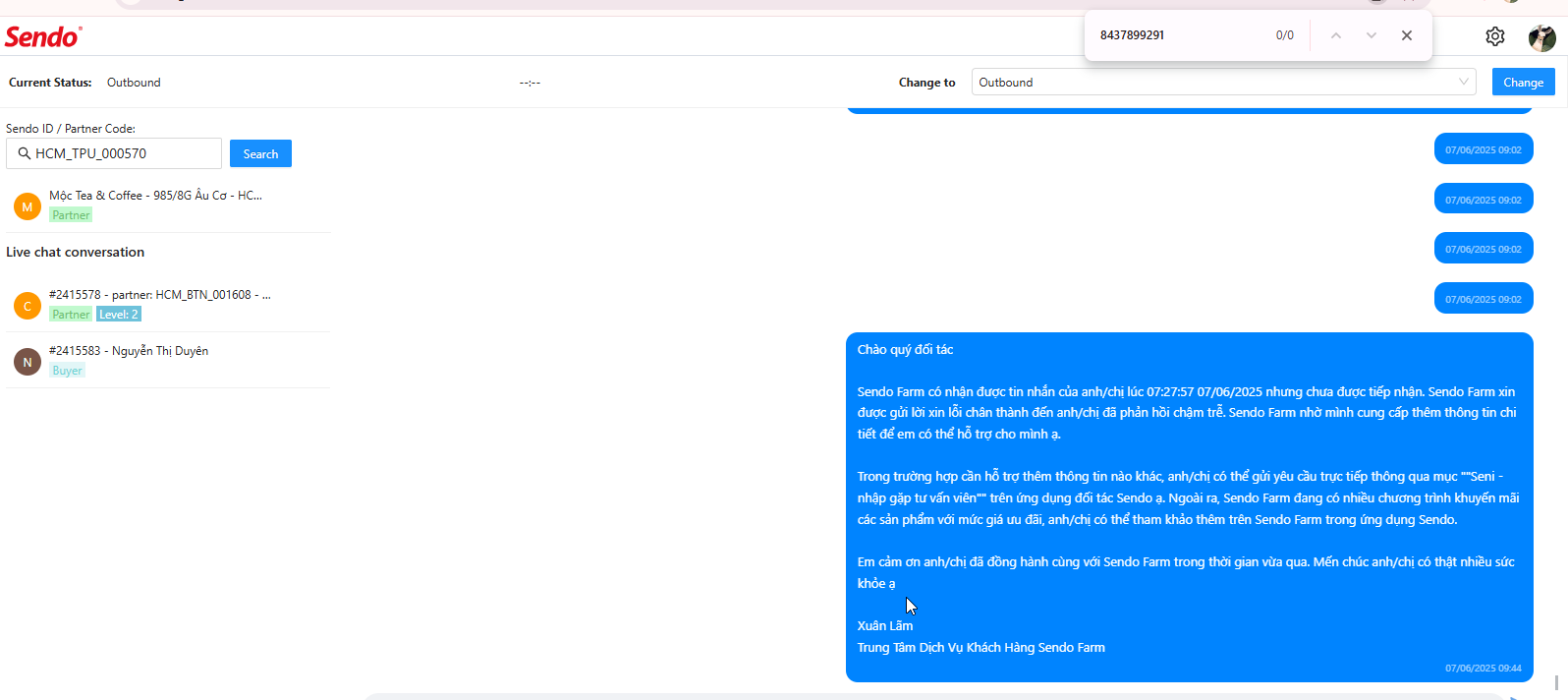Click the last 07/06/2025 09:02 message bubble
The height and width of the screenshot is (700, 1568).
pyautogui.click(x=1484, y=299)
